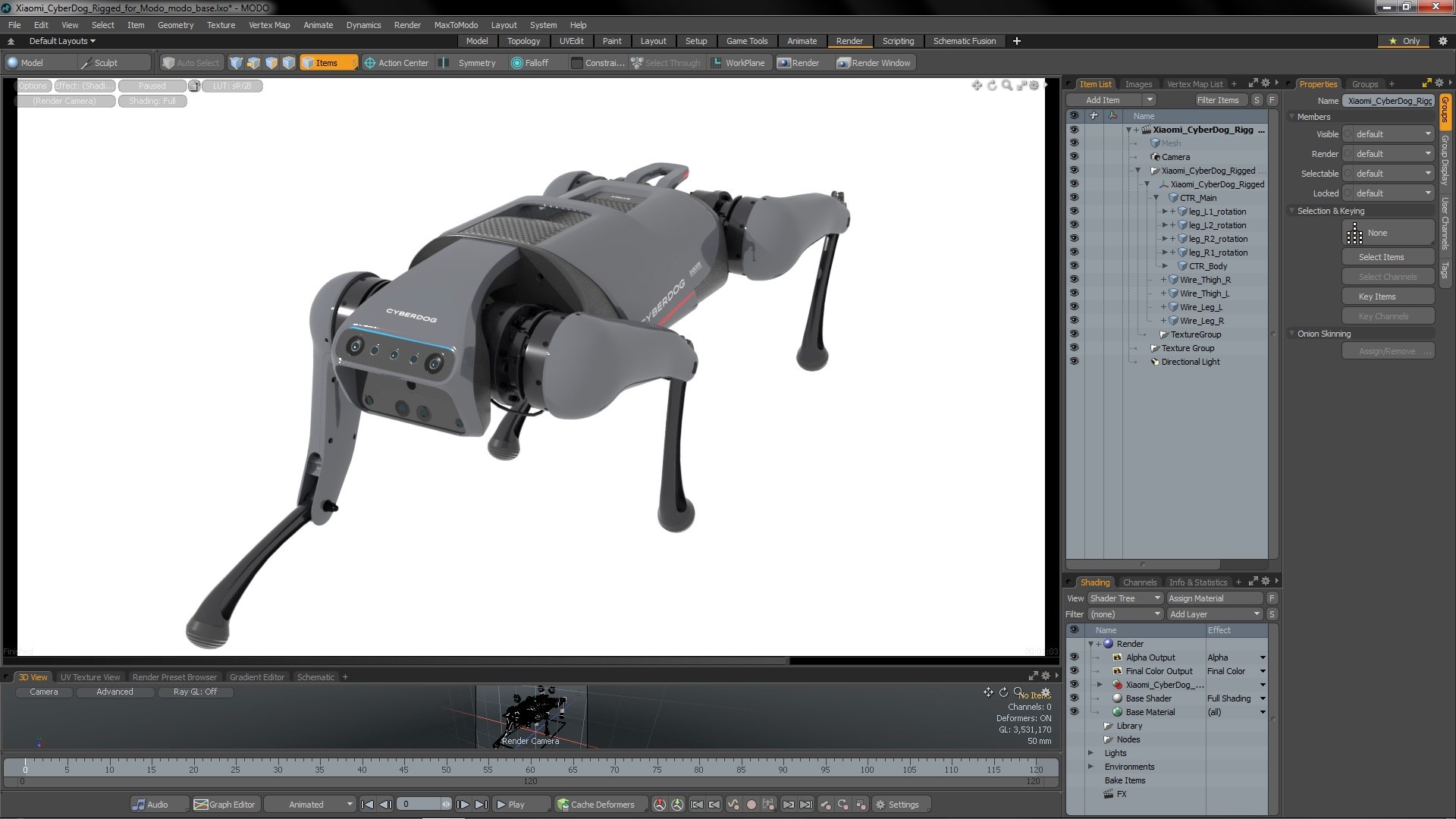Select the Materials selection mode cube icon
Viewport: 1456px width, 819px height.
(x=289, y=63)
